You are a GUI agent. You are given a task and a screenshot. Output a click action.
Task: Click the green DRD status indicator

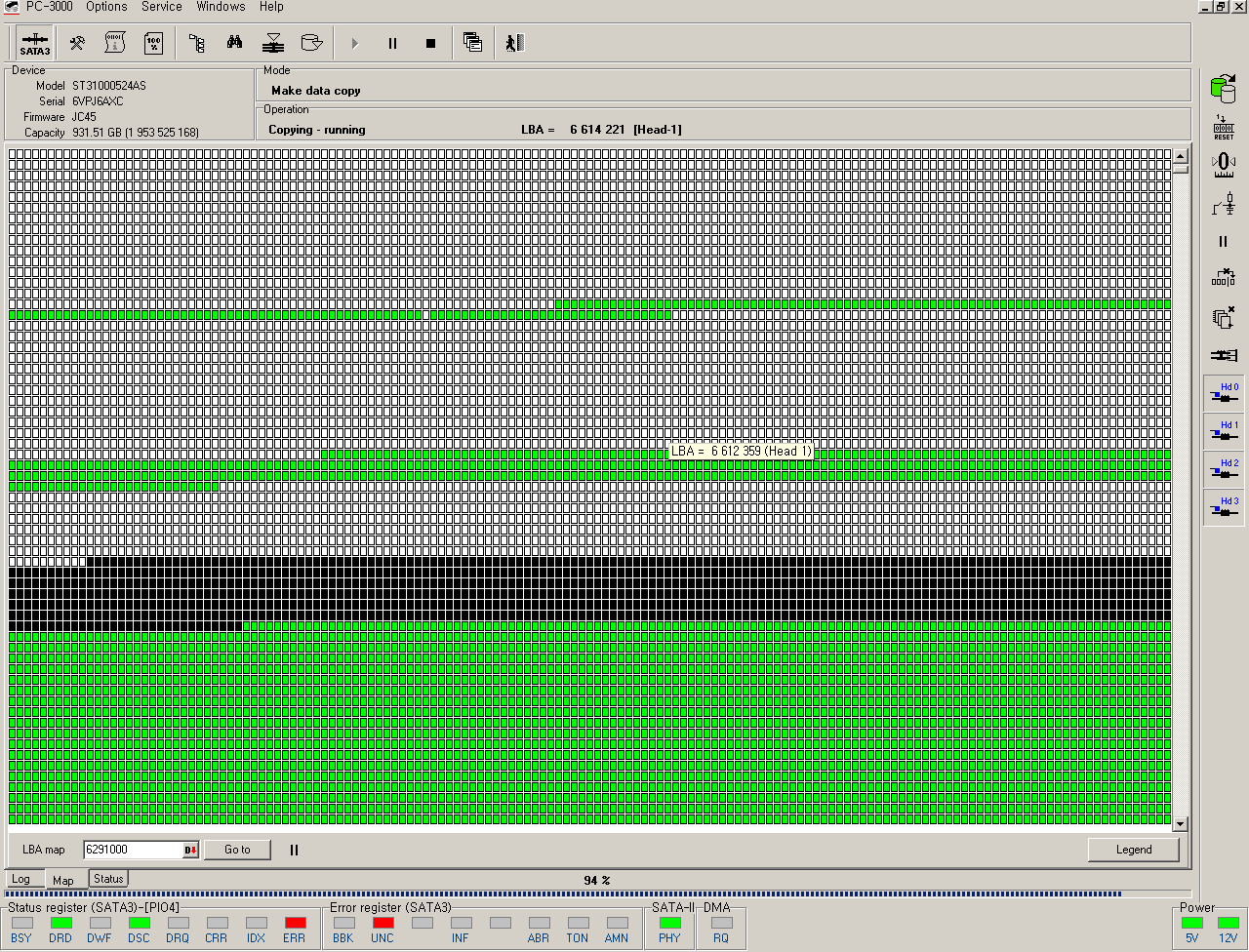pos(60,923)
